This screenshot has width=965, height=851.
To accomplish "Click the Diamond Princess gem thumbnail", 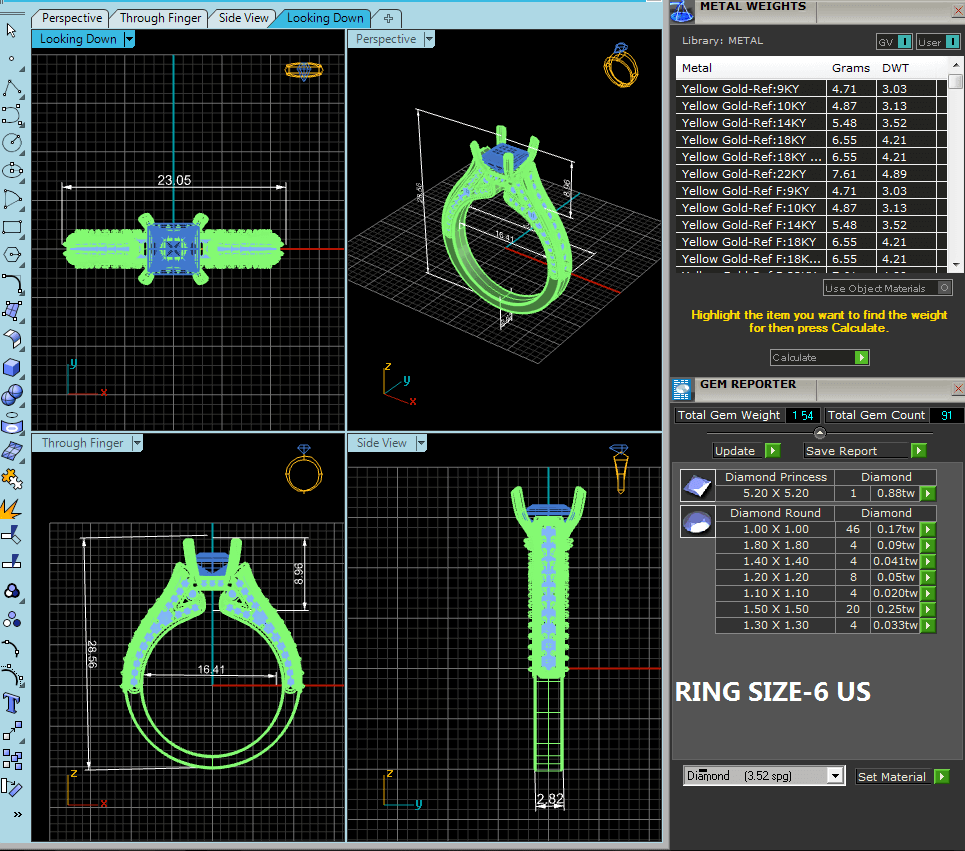I will tap(696, 486).
